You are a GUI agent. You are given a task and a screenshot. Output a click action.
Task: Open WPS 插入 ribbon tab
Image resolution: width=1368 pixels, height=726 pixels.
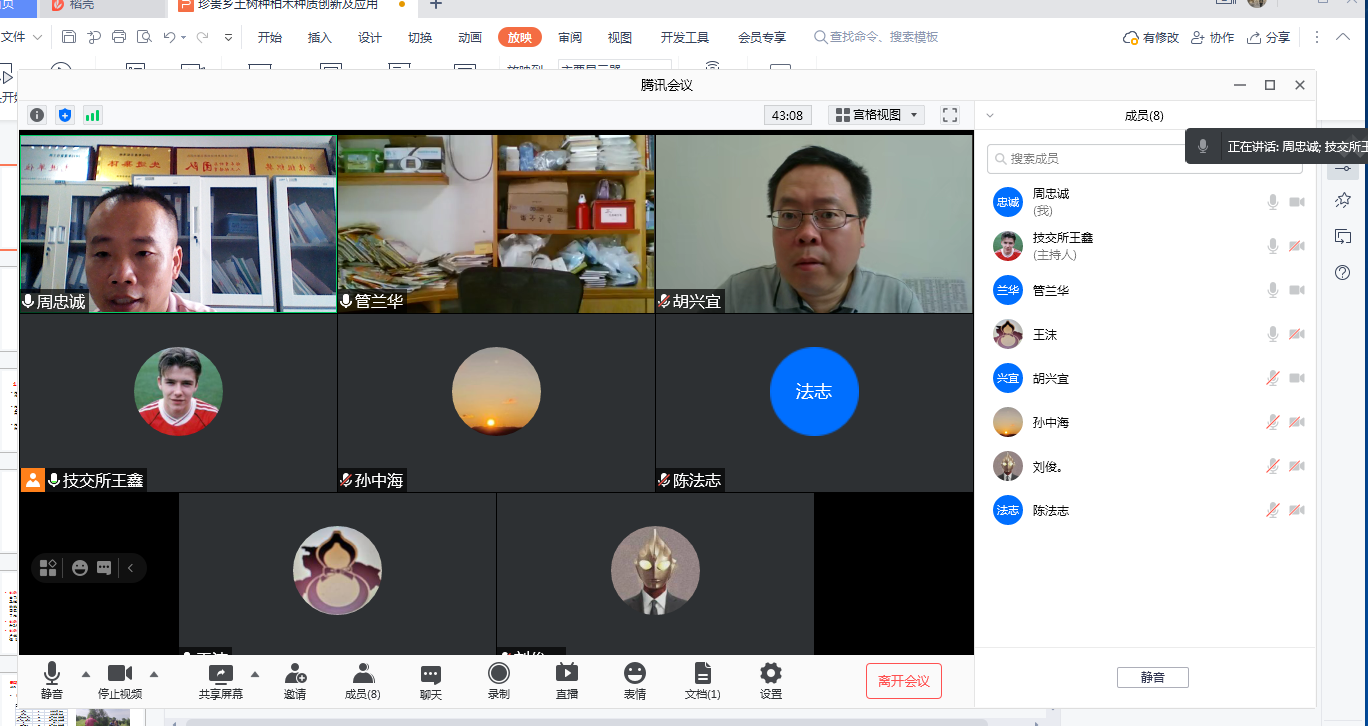[x=320, y=38]
